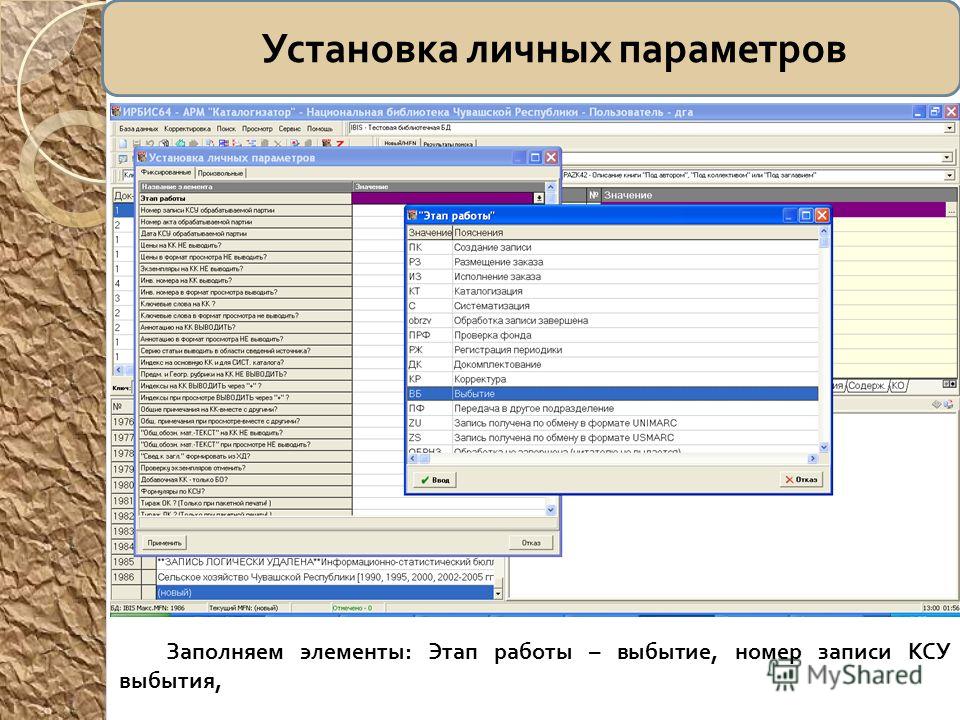The width and height of the screenshot is (960, 720).
Task: Click up arrow of parameters list scrollbar
Action: (550, 186)
